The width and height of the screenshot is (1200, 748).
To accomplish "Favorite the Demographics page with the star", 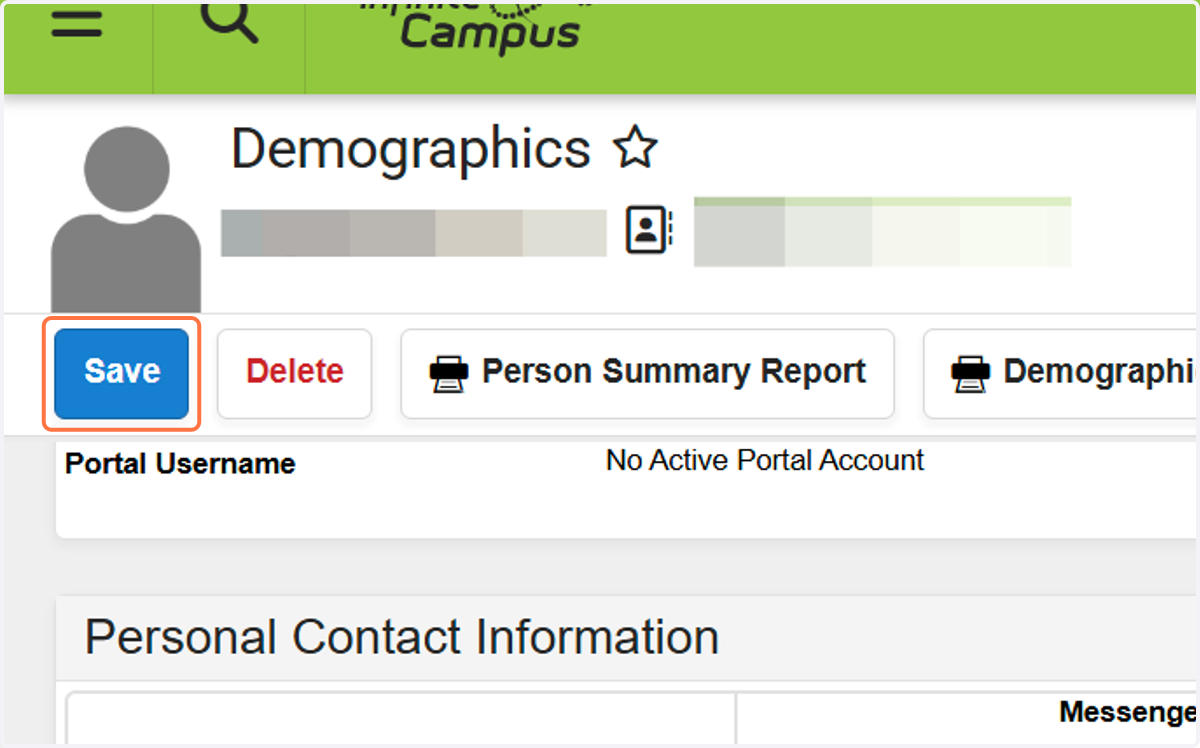I will point(635,149).
